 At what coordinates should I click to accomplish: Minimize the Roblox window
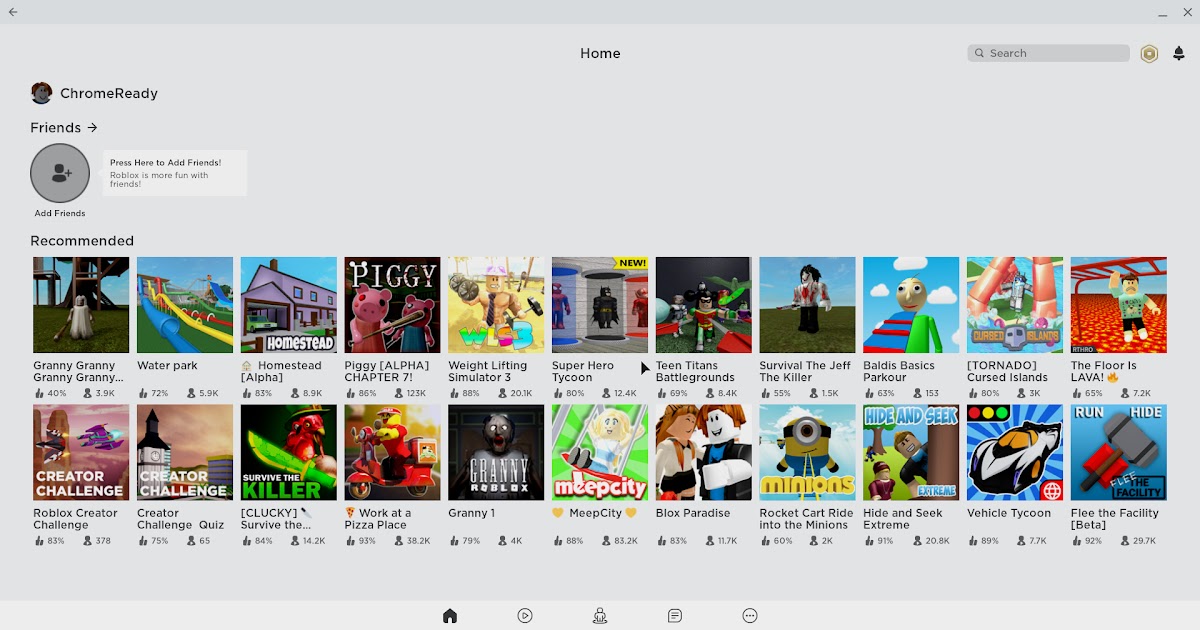click(1162, 12)
